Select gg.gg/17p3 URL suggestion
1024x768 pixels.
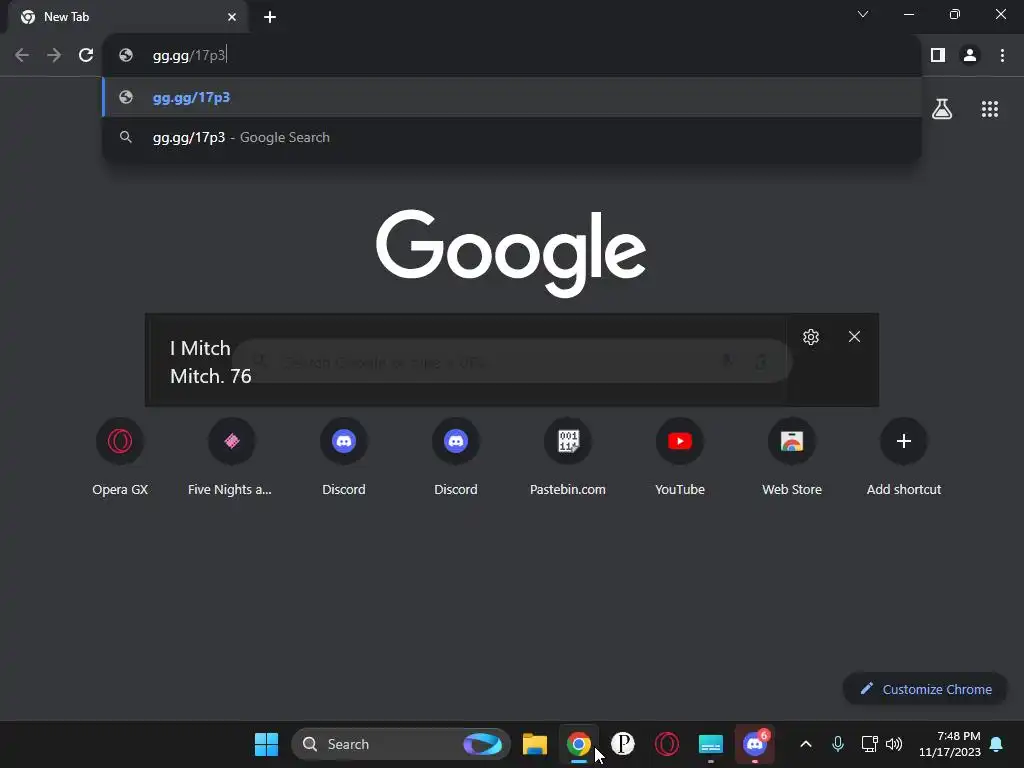click(x=512, y=97)
